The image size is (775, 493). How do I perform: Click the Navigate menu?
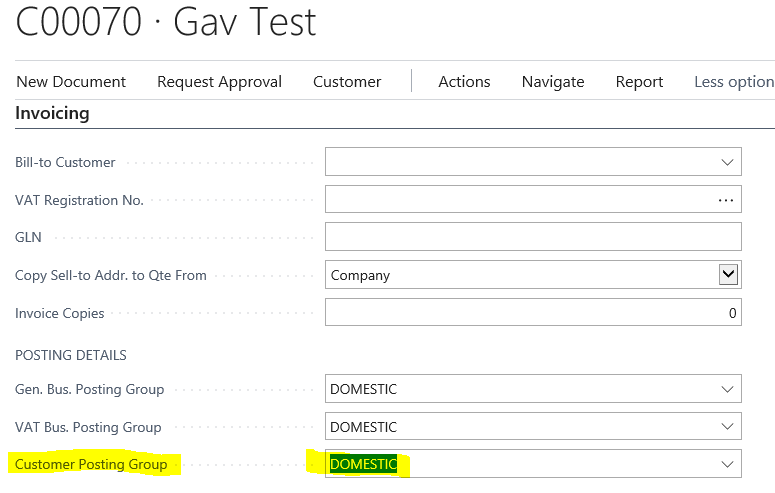553,82
